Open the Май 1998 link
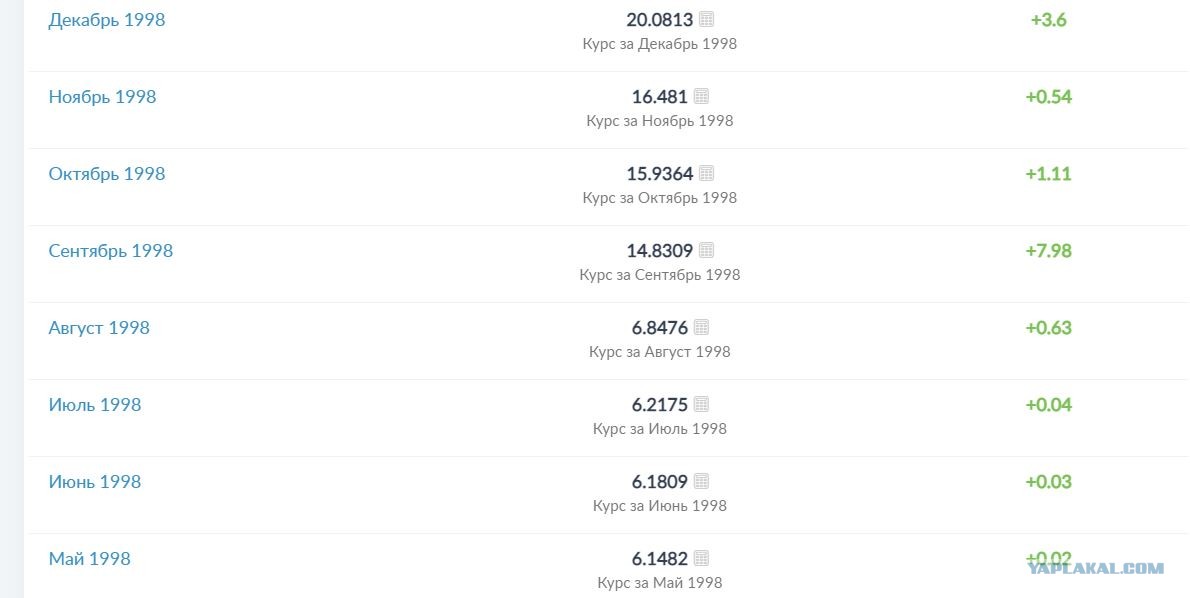 click(x=90, y=559)
